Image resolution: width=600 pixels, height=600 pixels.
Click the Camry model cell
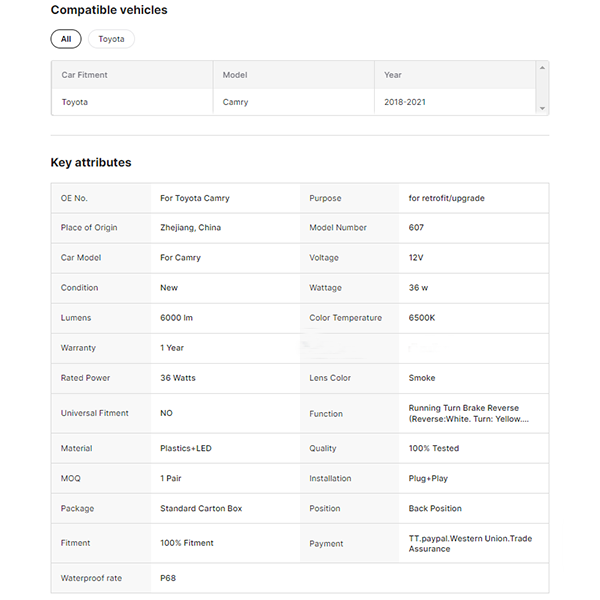(235, 102)
